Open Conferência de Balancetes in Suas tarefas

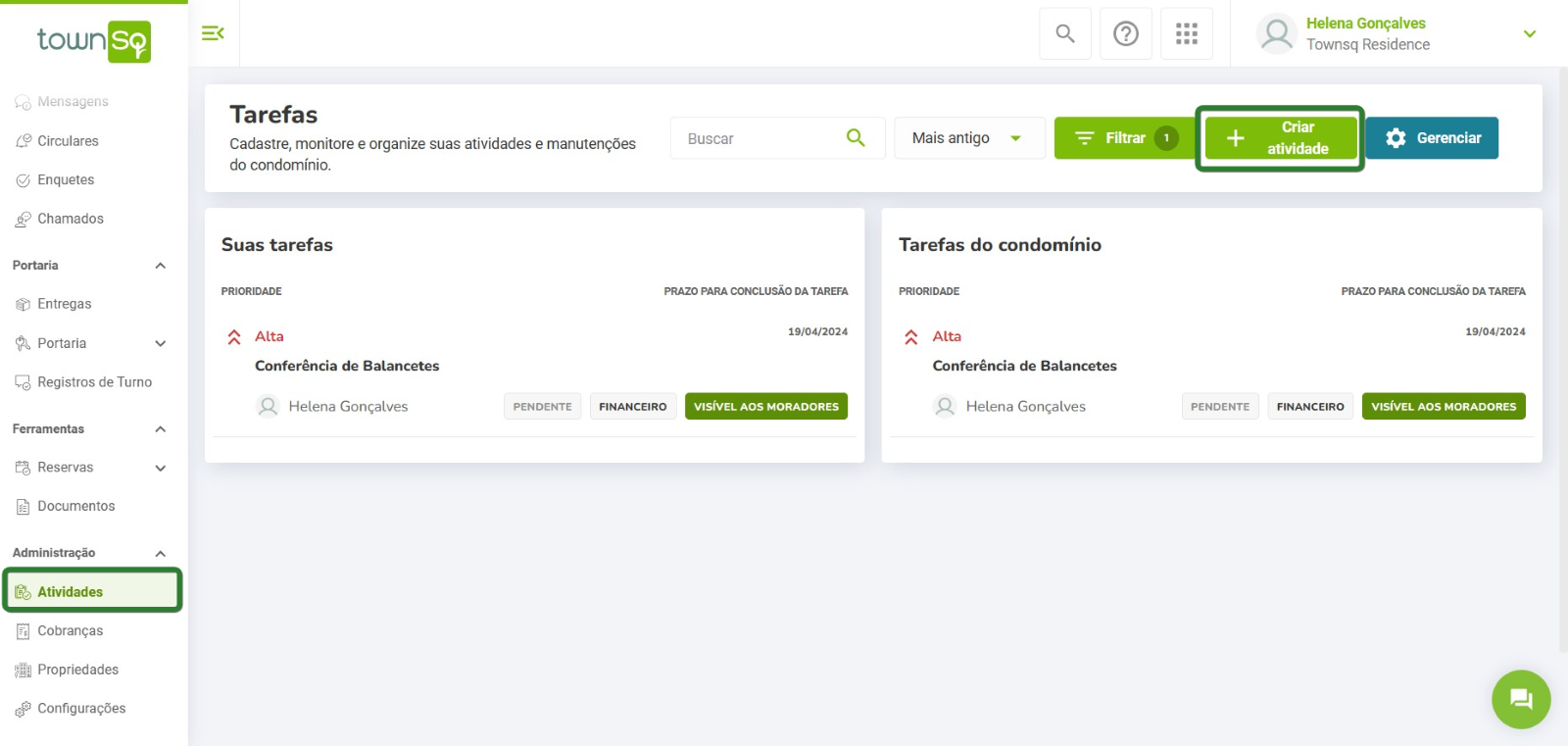[347, 366]
